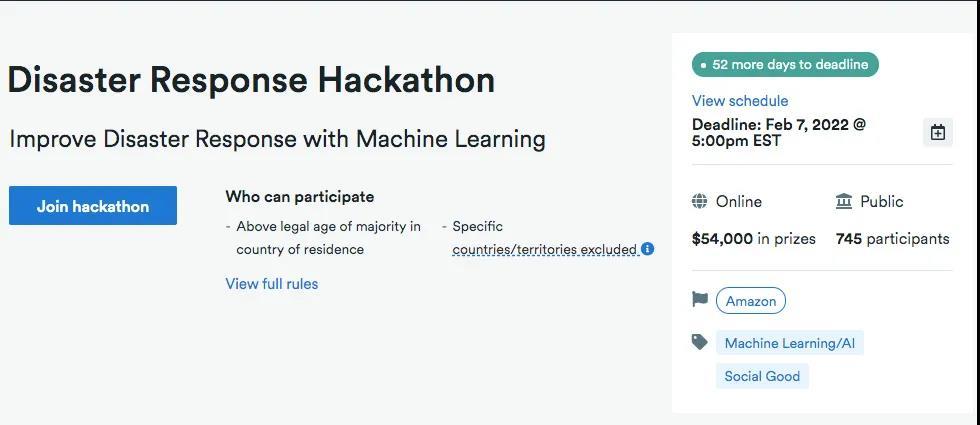Click the $54,000 in prizes text

tap(754, 239)
